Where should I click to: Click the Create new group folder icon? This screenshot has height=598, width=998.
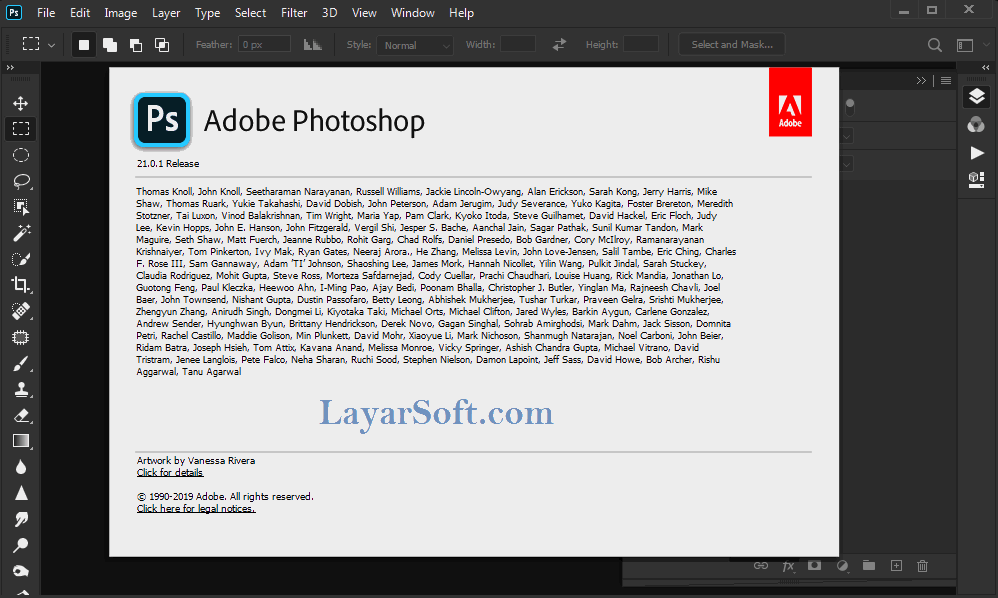[869, 565]
